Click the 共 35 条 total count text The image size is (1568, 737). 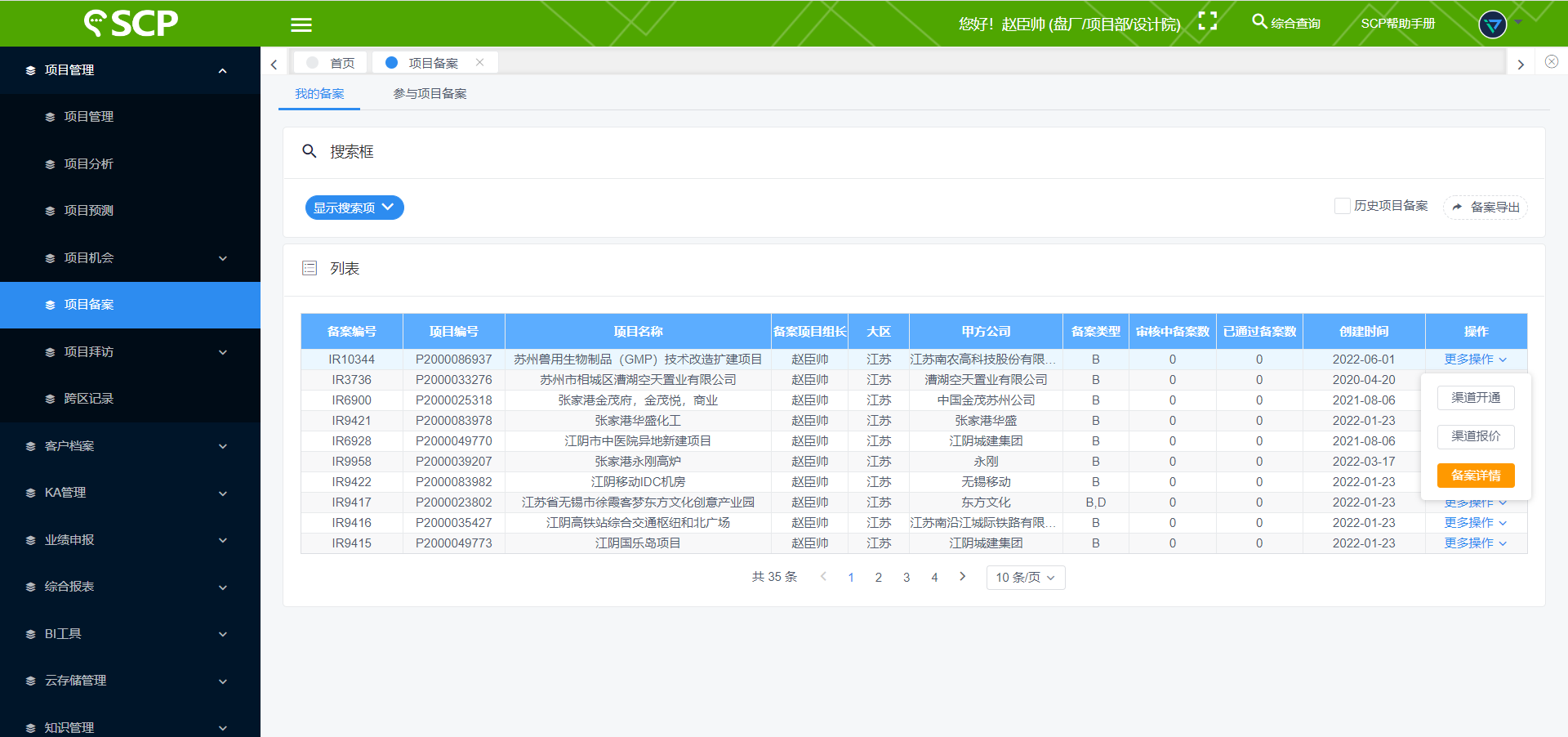coord(774,577)
